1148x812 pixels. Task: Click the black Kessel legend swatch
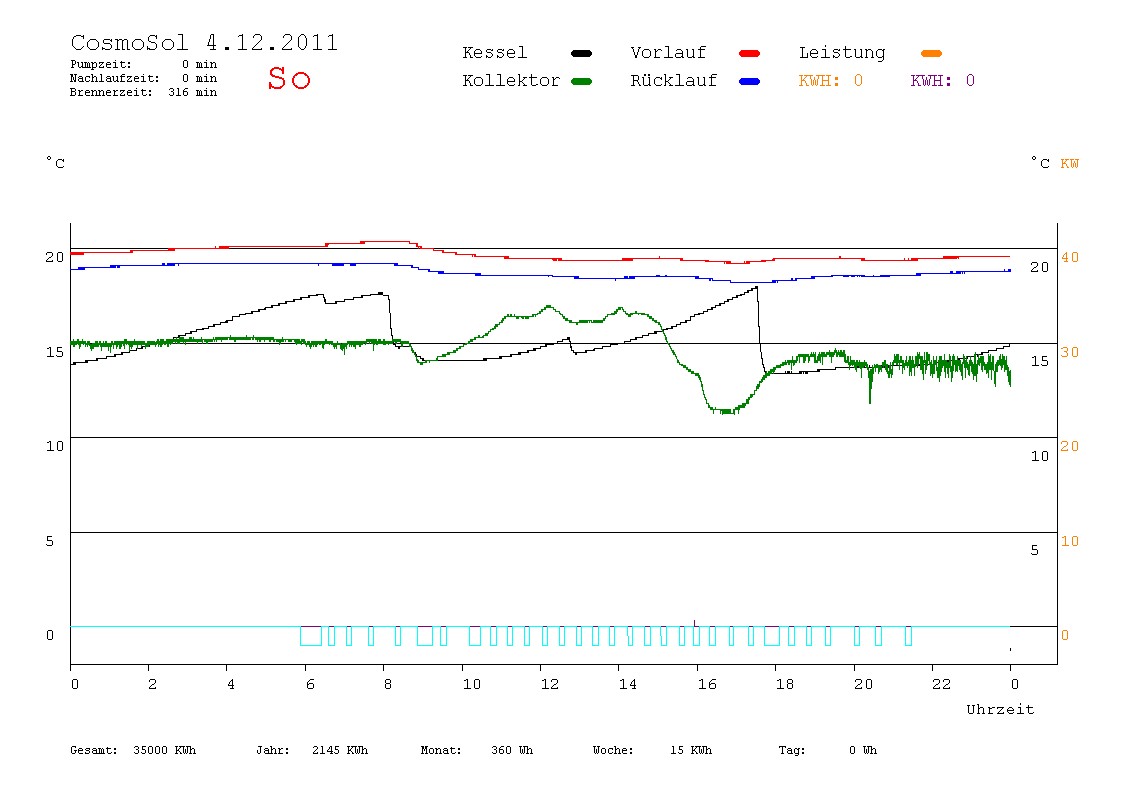coord(581,53)
